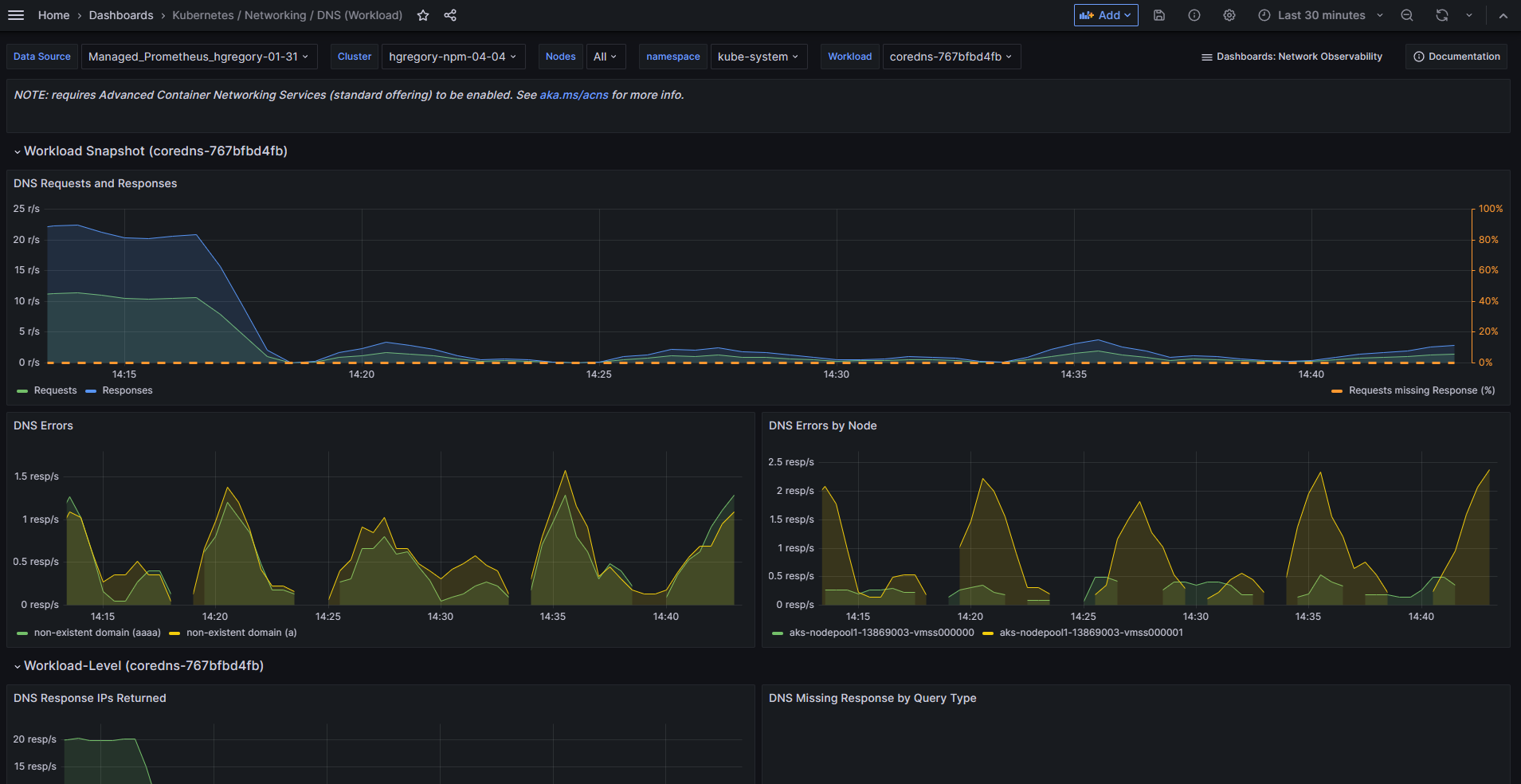
Task: Save the dashboard with disk icon
Action: pyautogui.click(x=1159, y=15)
